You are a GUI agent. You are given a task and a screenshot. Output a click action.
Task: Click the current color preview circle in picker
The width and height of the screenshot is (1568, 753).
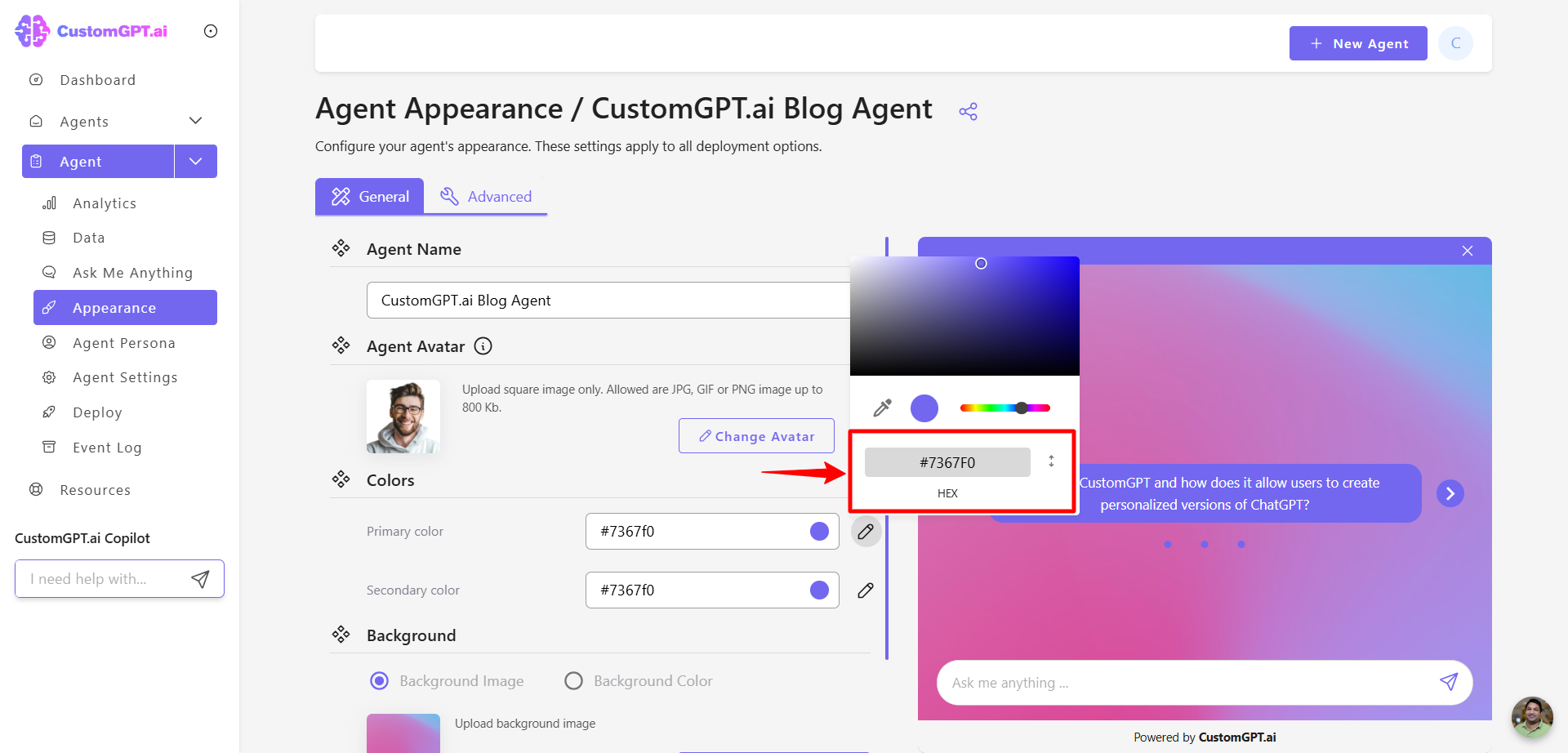click(924, 408)
